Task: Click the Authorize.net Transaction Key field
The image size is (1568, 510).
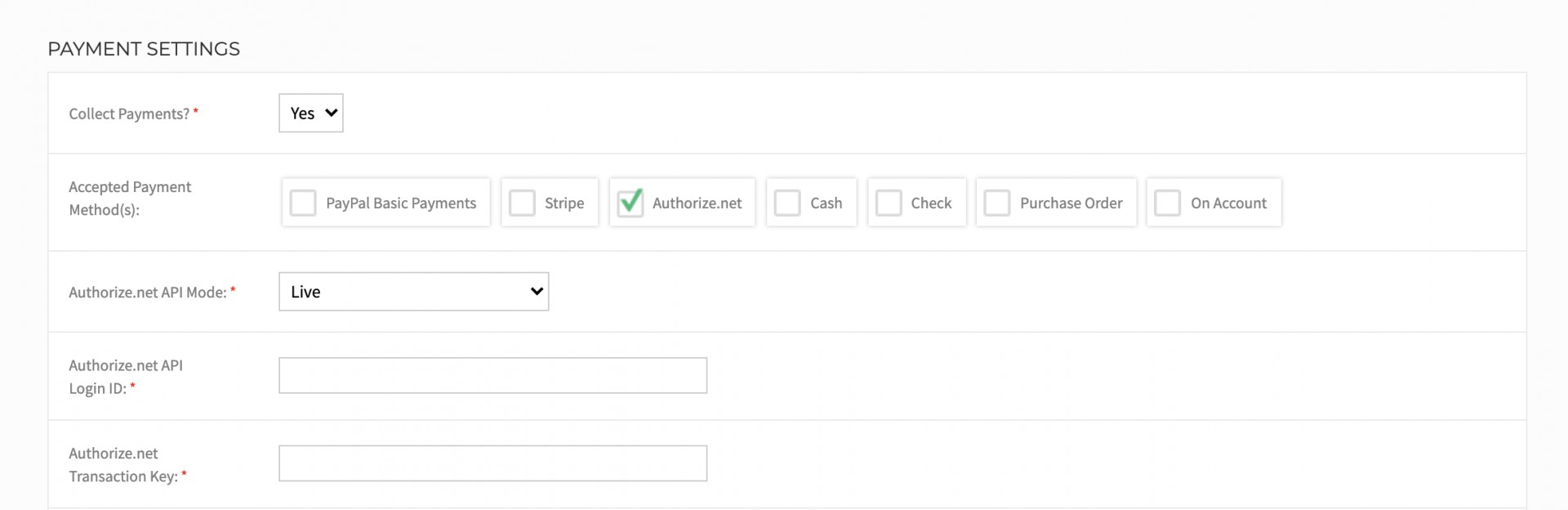Action: point(492,463)
